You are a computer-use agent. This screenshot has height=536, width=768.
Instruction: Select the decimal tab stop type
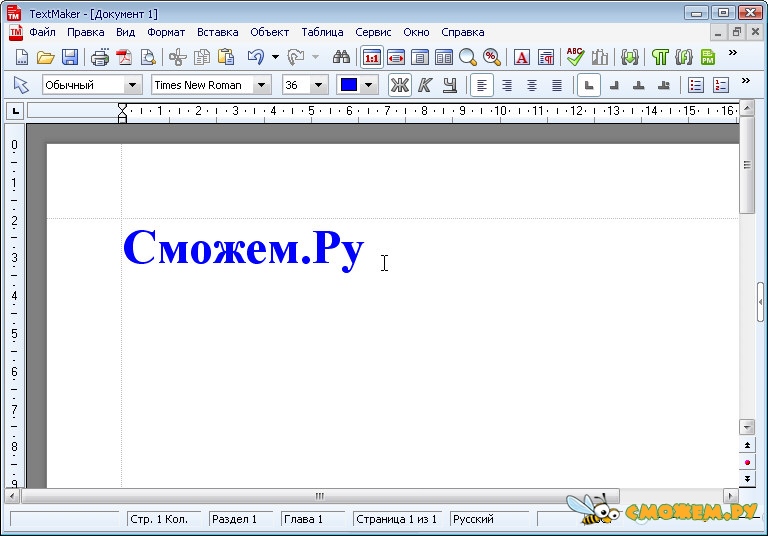point(664,85)
